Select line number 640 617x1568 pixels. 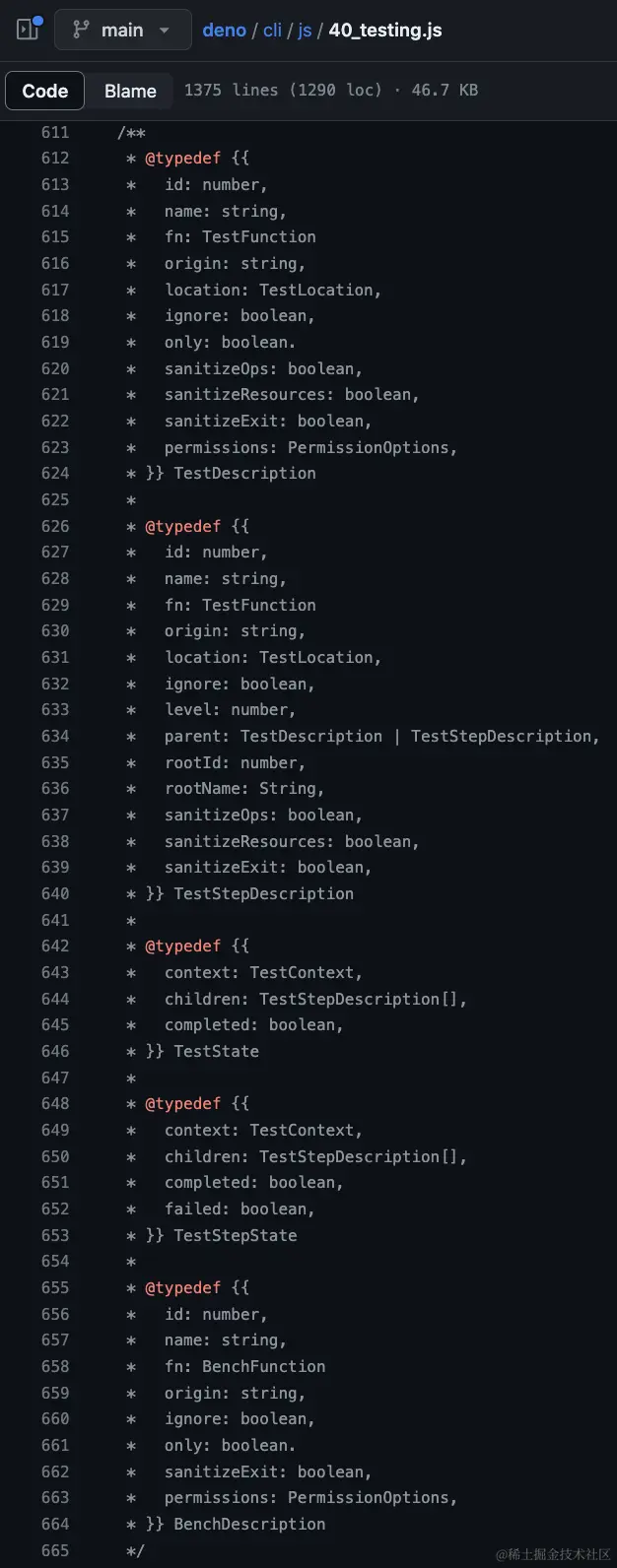pyautogui.click(x=55, y=893)
